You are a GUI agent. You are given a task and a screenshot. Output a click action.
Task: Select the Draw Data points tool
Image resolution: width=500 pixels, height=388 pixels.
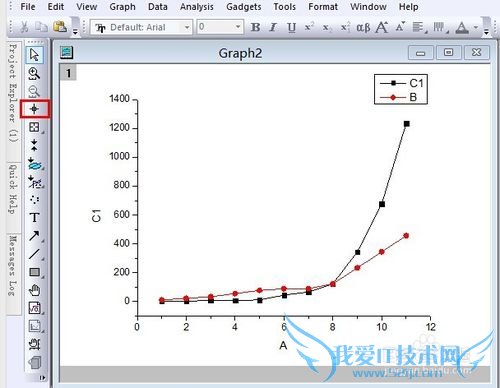[x=34, y=200]
